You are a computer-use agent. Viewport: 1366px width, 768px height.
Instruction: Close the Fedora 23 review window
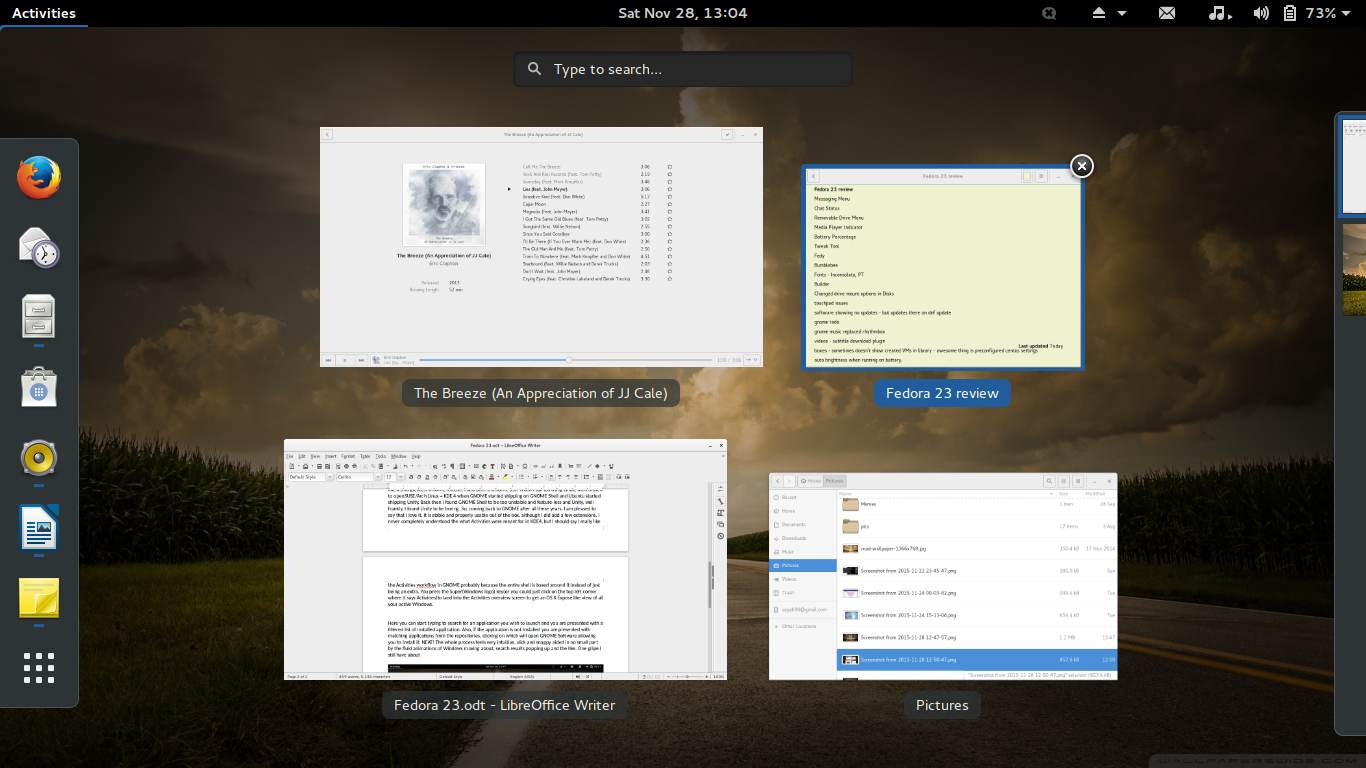point(1081,166)
